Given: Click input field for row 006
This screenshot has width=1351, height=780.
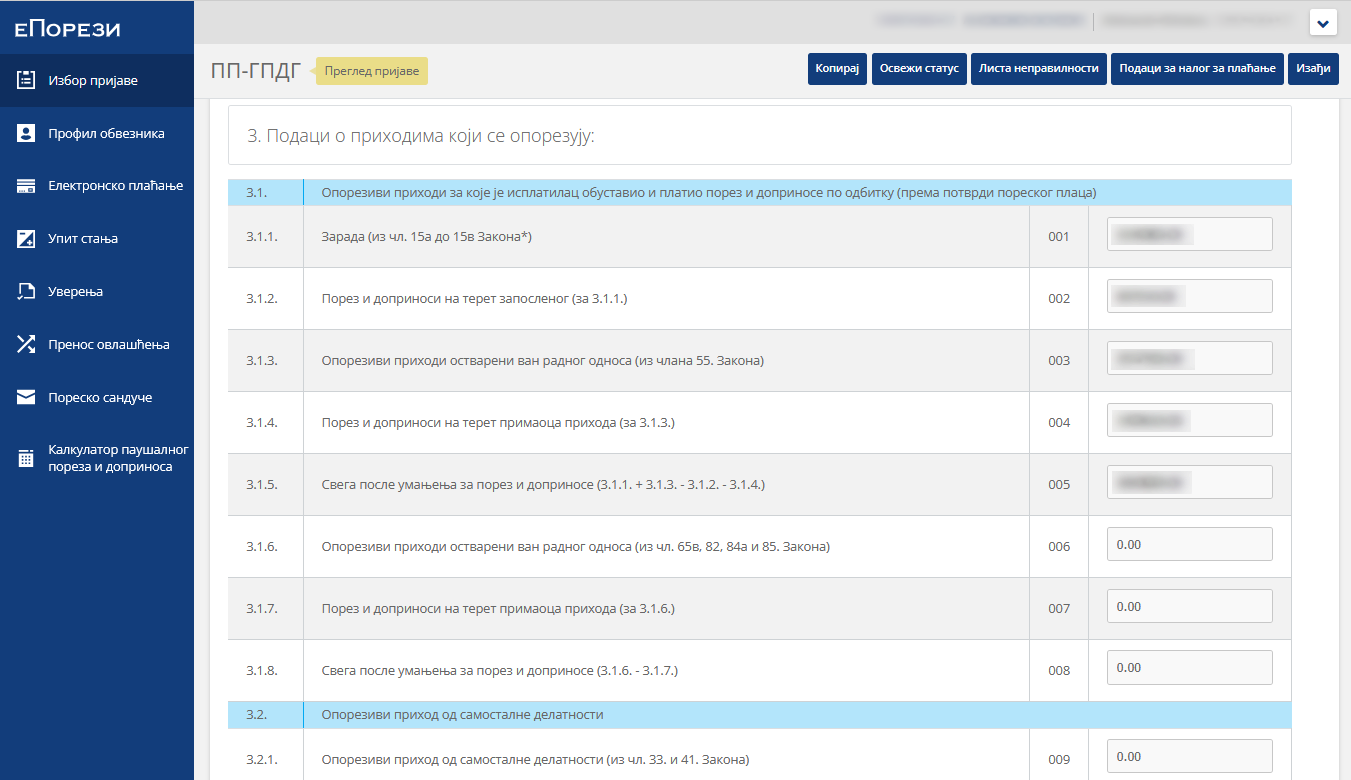Looking at the screenshot, I should point(1189,545).
